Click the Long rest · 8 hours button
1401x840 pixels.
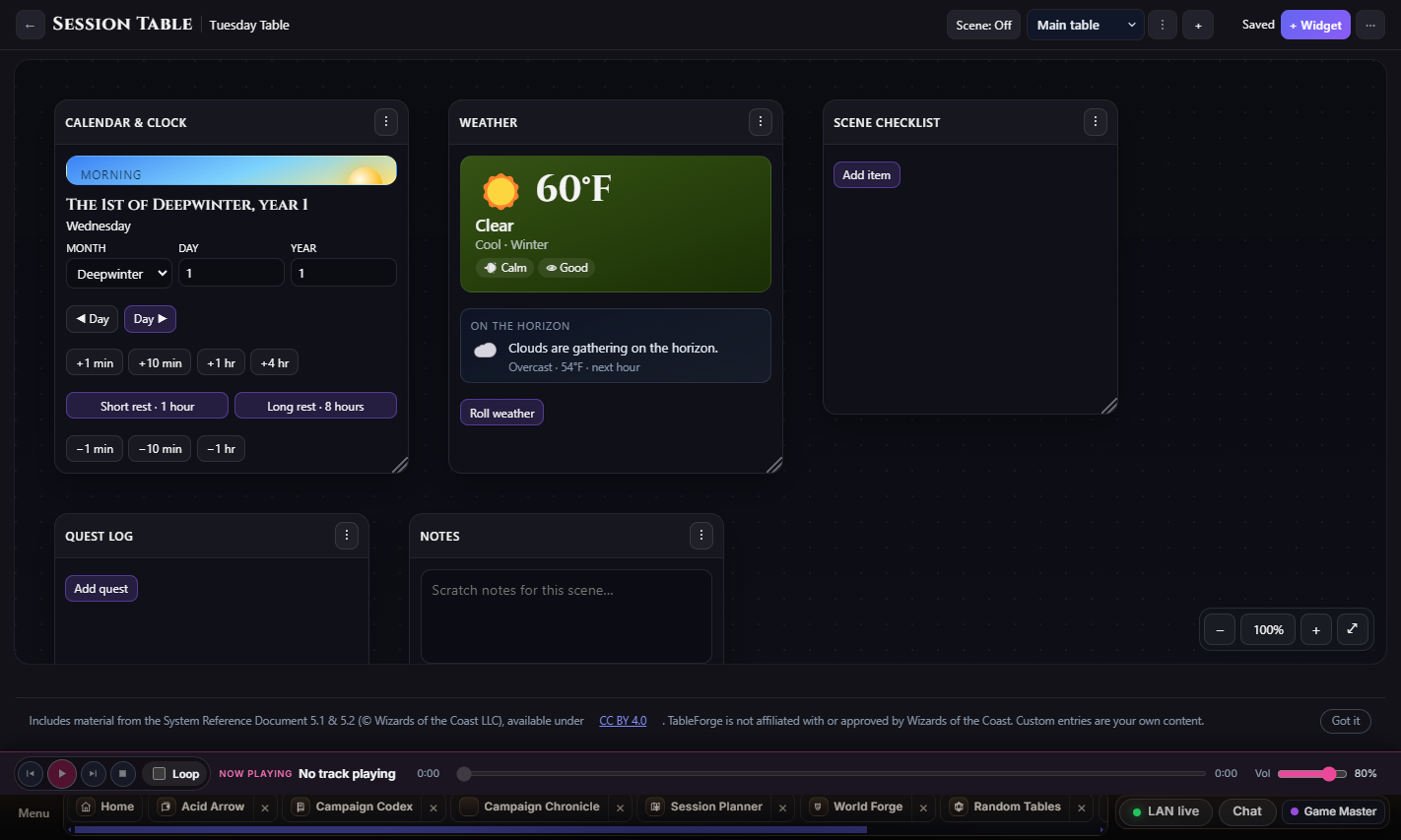315,406
